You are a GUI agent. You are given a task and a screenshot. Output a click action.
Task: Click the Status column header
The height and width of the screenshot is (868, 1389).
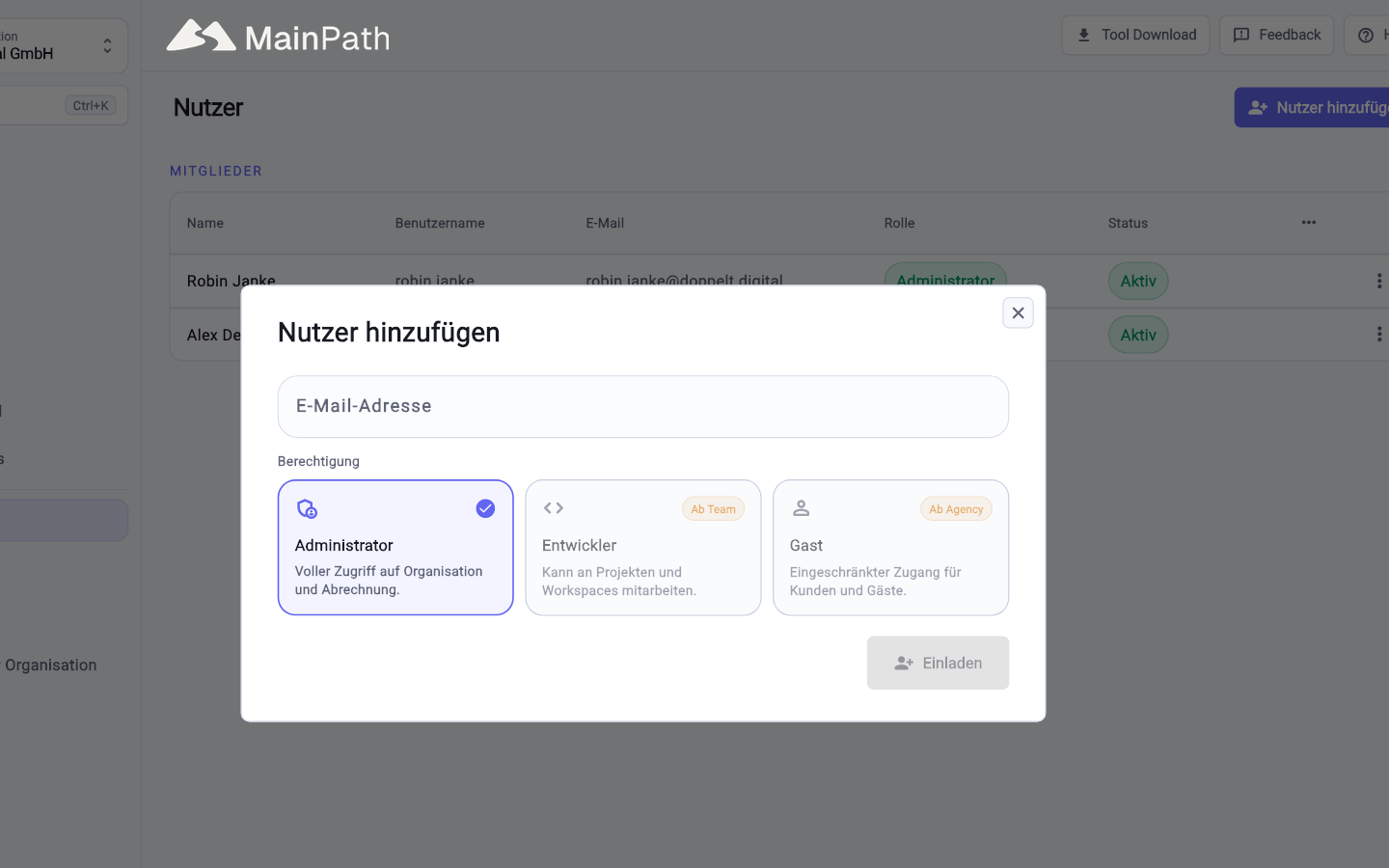(1128, 223)
